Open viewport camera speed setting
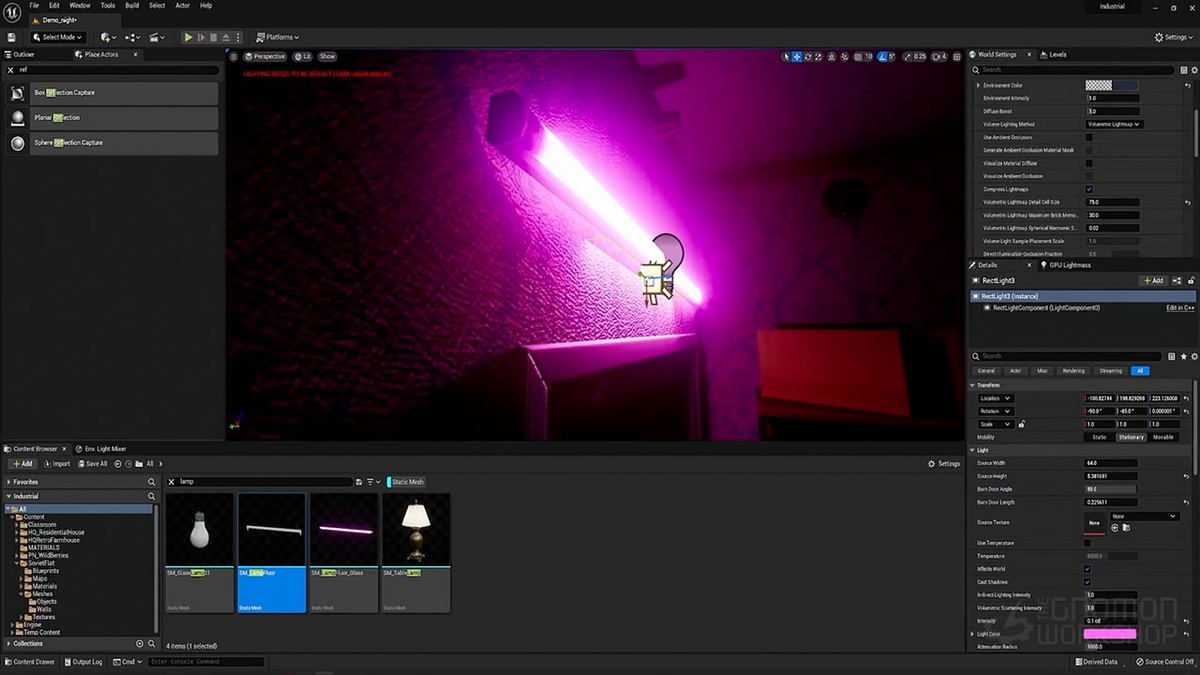This screenshot has width=1200, height=675. point(937,56)
